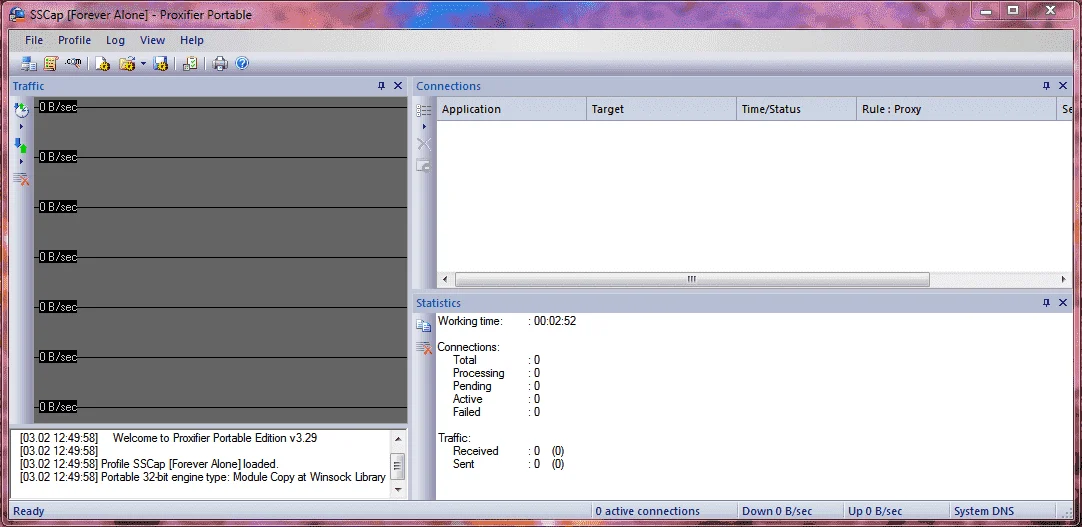
Task: Expand the Open Profile dropdown arrow
Action: (x=144, y=64)
